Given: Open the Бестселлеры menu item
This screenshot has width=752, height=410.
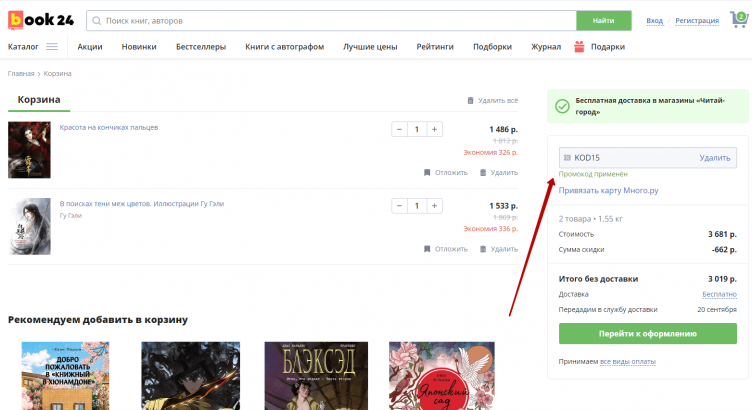Looking at the screenshot, I should pyautogui.click(x=200, y=47).
